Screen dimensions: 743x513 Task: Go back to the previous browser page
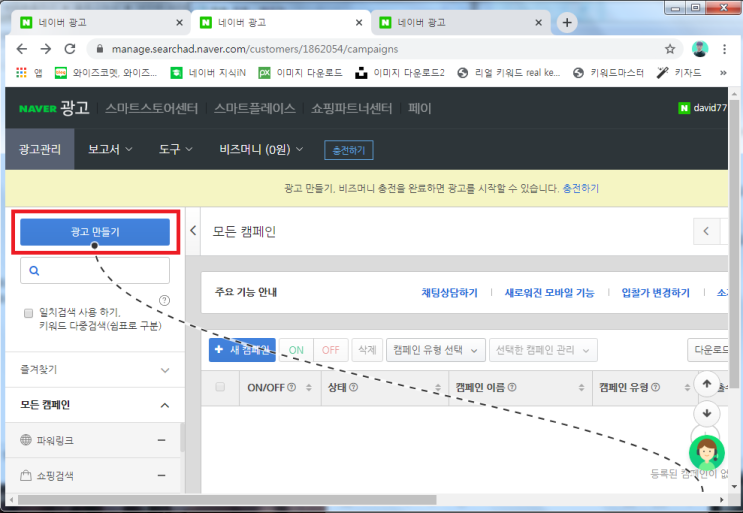coord(22,49)
